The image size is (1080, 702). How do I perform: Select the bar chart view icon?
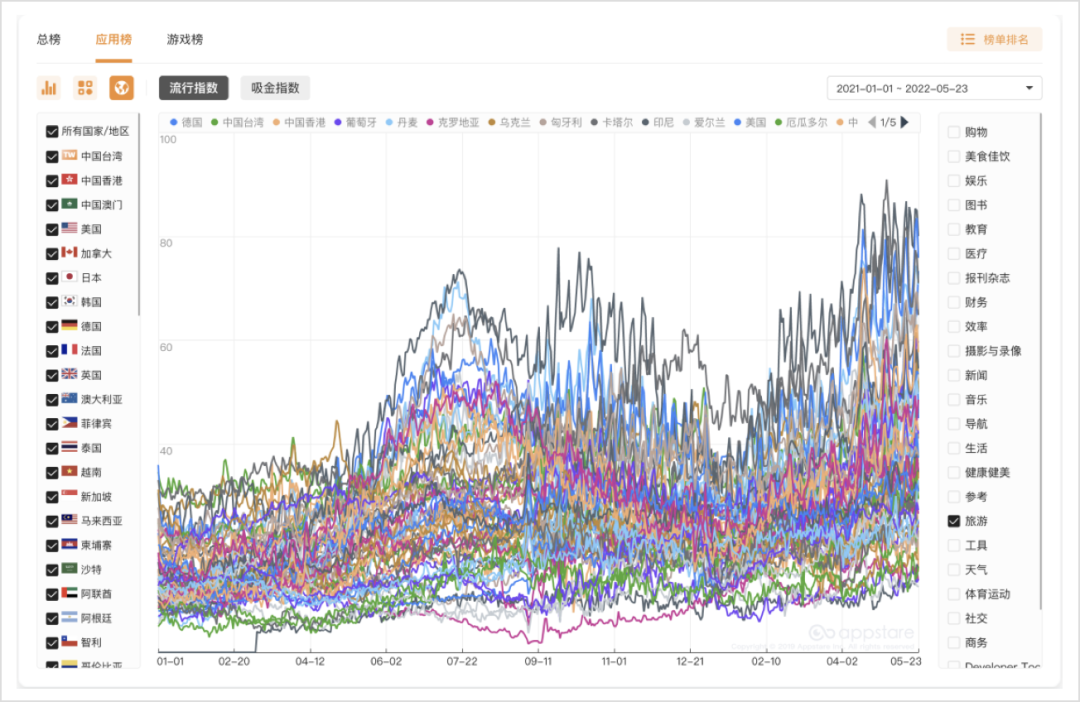[x=49, y=87]
